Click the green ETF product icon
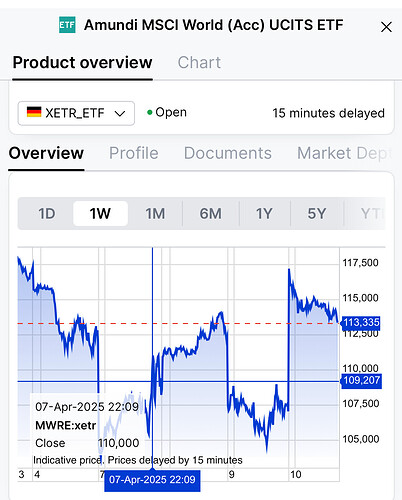 click(67, 25)
